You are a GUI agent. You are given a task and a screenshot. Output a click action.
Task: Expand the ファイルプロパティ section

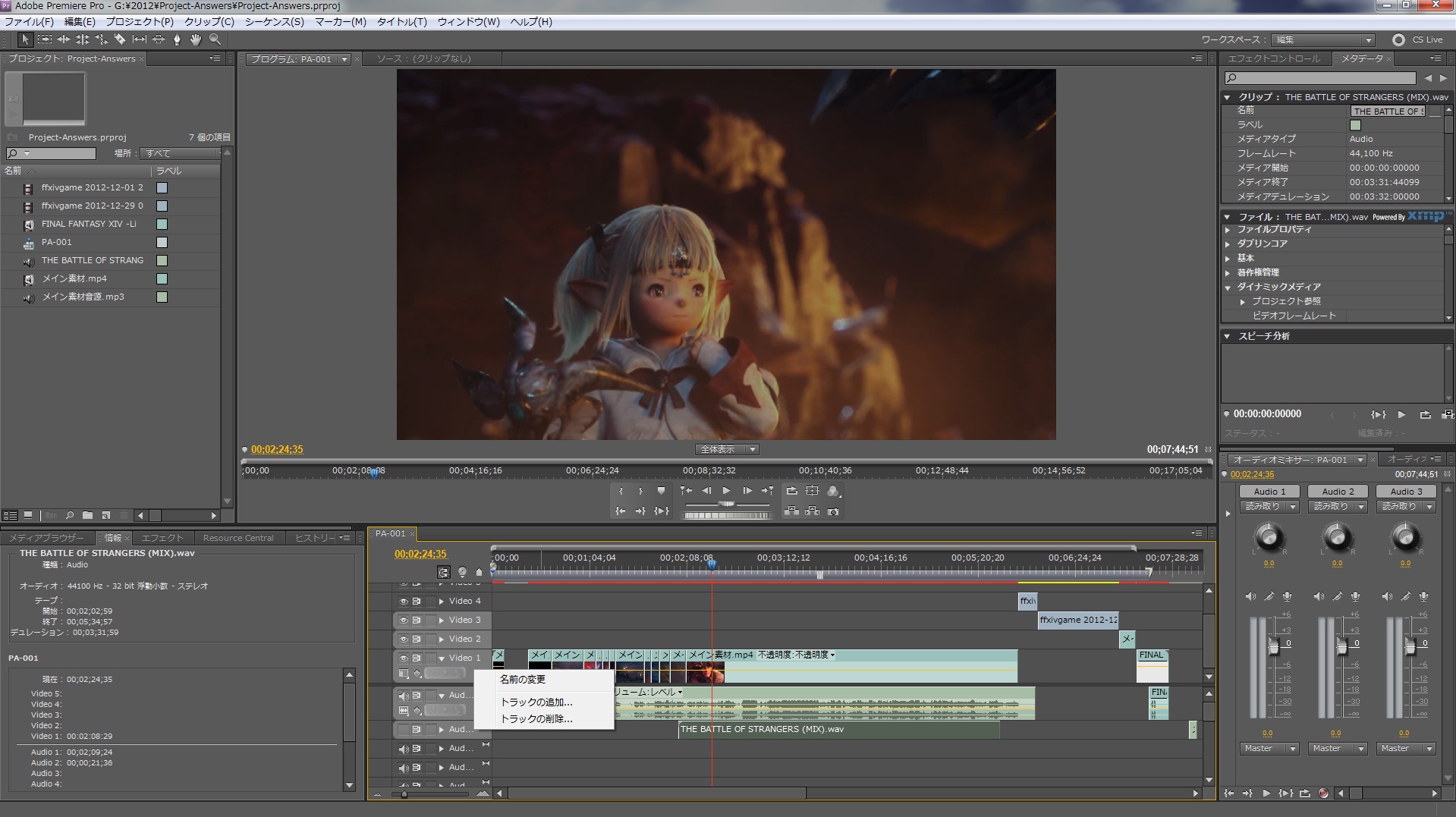(1228, 229)
